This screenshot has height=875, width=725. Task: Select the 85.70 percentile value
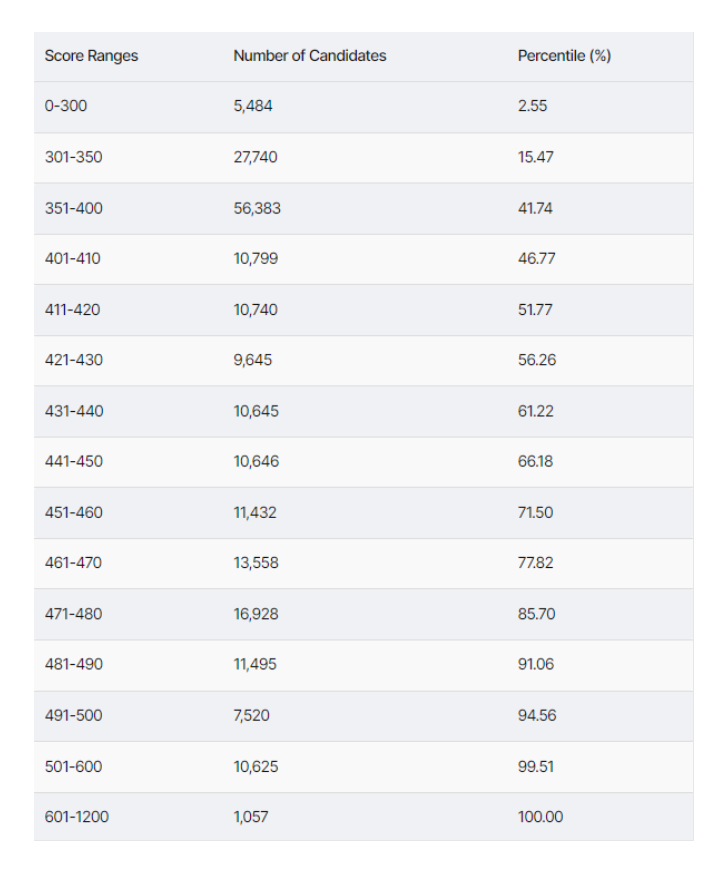[536, 614]
